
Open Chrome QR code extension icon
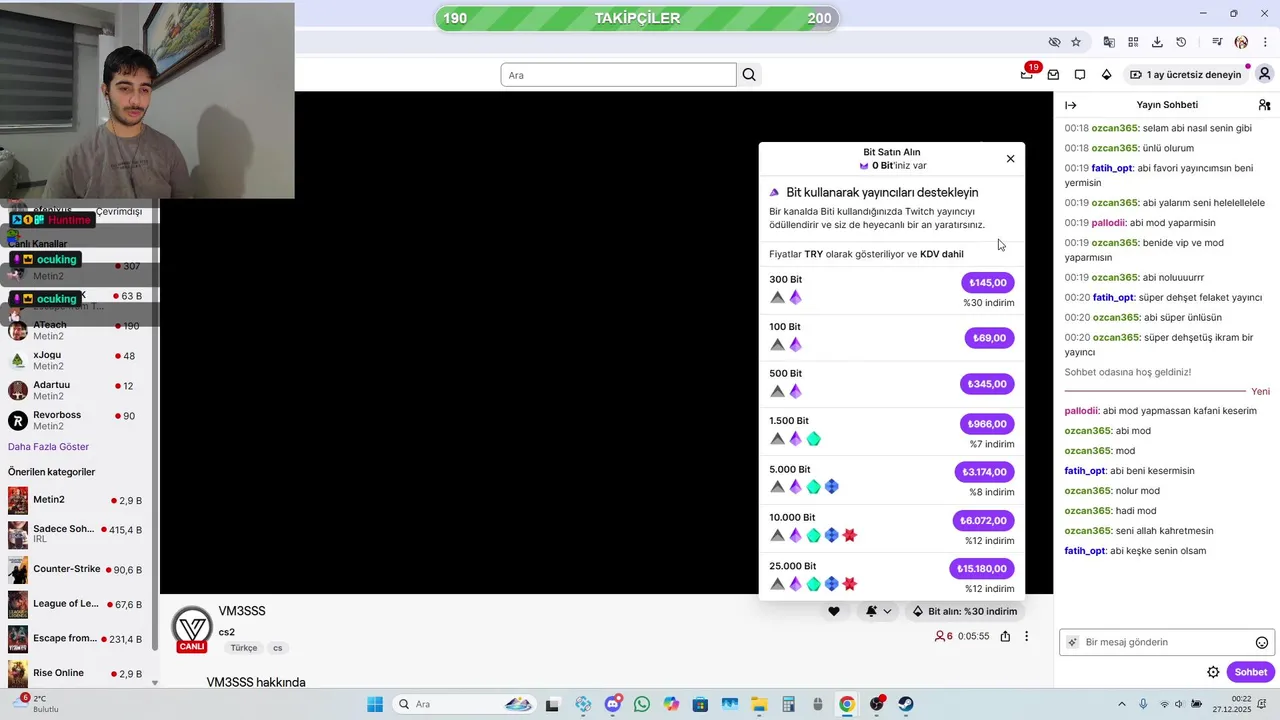point(1133,42)
